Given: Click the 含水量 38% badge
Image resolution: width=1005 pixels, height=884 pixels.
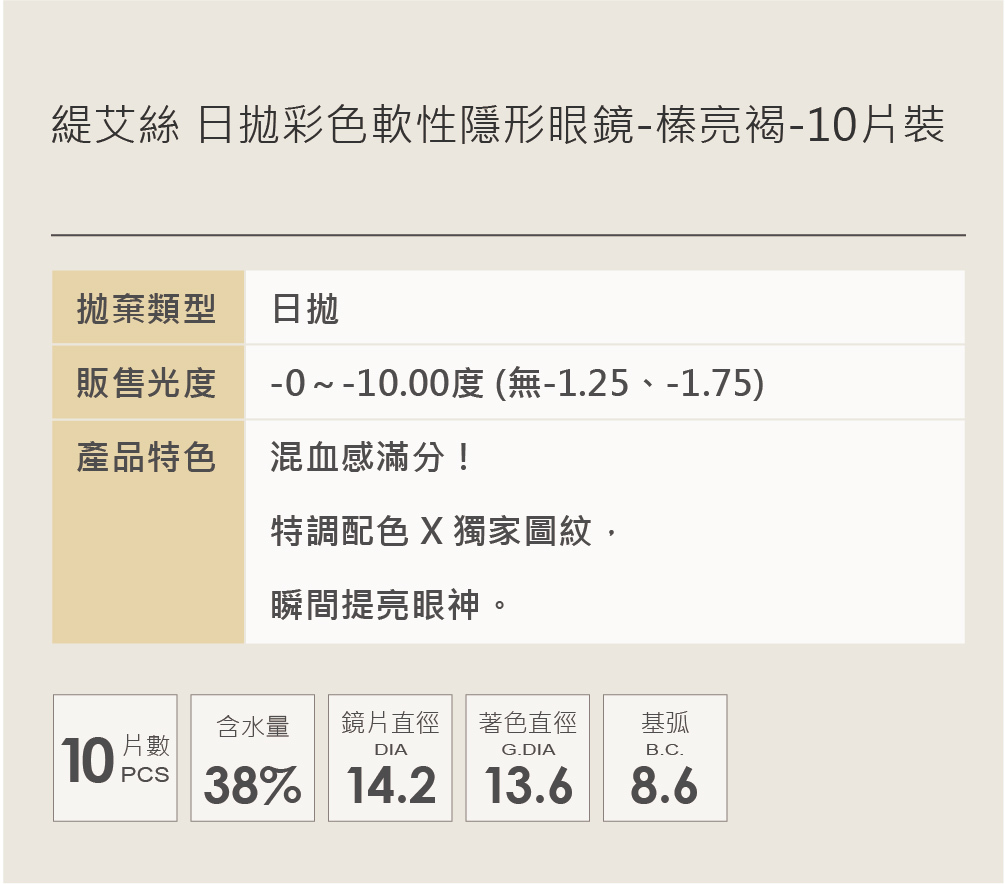Looking at the screenshot, I should 253,758.
